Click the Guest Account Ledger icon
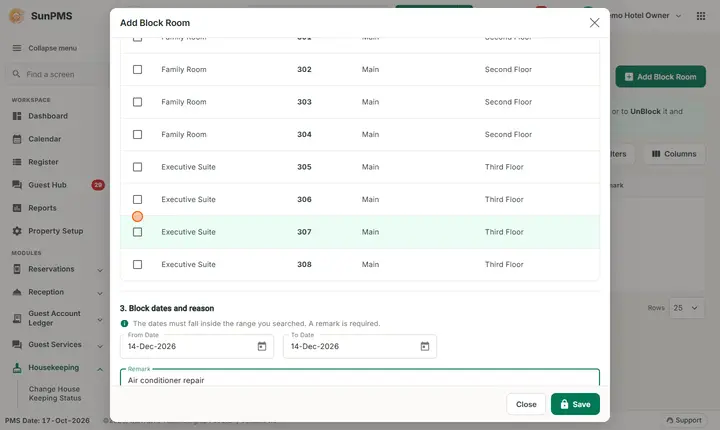Screen dimensions: 720x430 pos(17,318)
